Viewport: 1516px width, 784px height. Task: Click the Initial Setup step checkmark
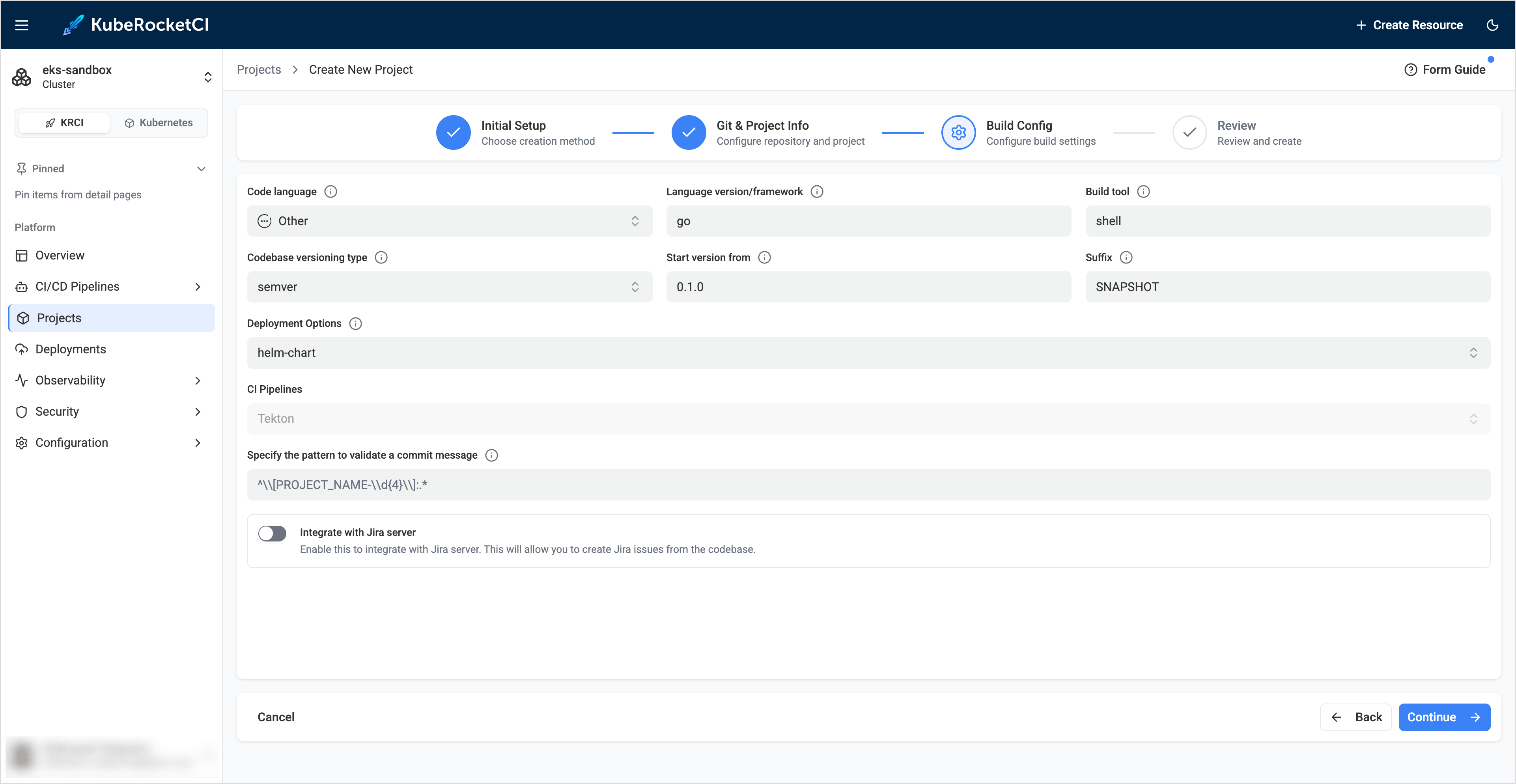tap(453, 133)
